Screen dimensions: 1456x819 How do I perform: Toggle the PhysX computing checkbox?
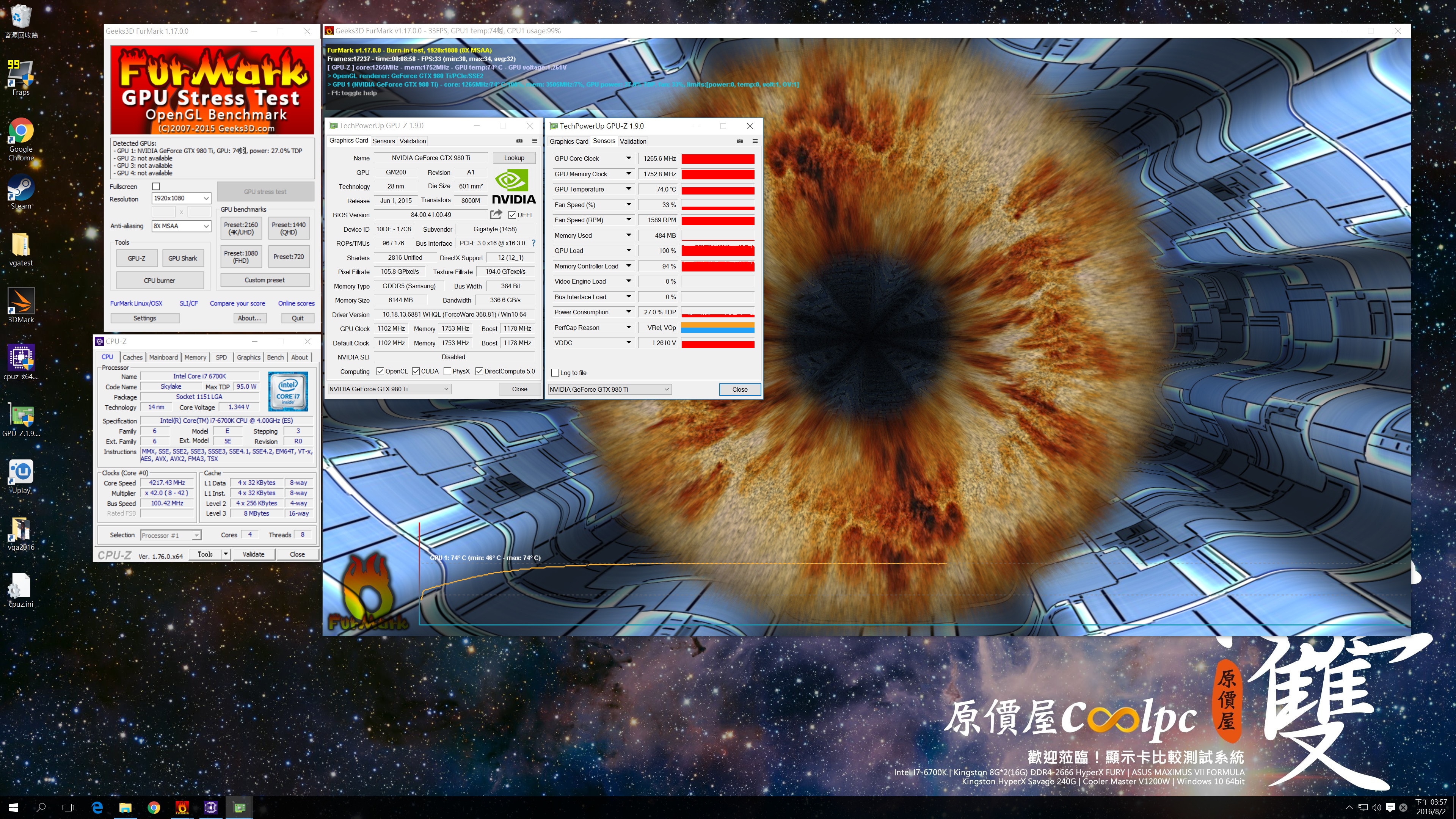(447, 371)
